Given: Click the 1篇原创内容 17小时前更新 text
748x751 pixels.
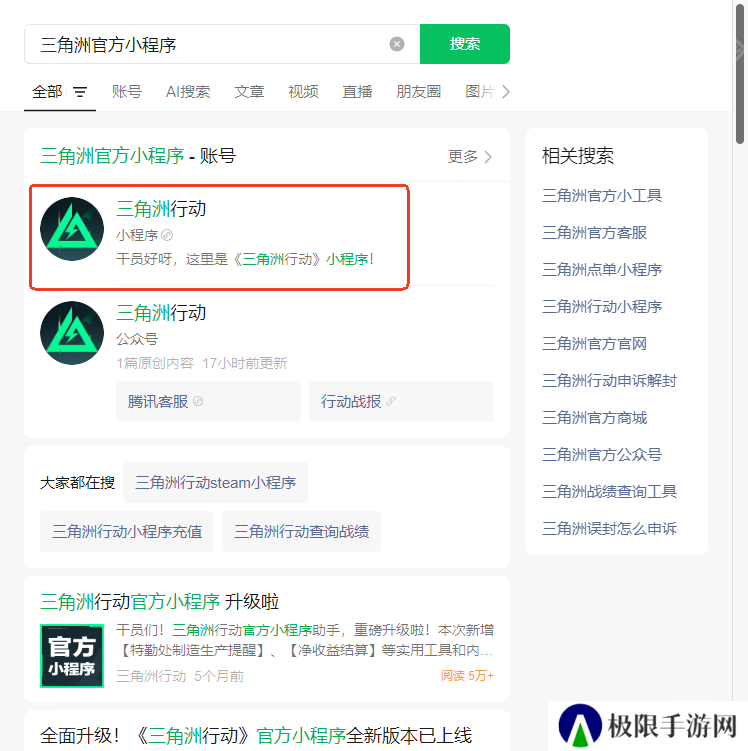Looking at the screenshot, I should point(202,363).
